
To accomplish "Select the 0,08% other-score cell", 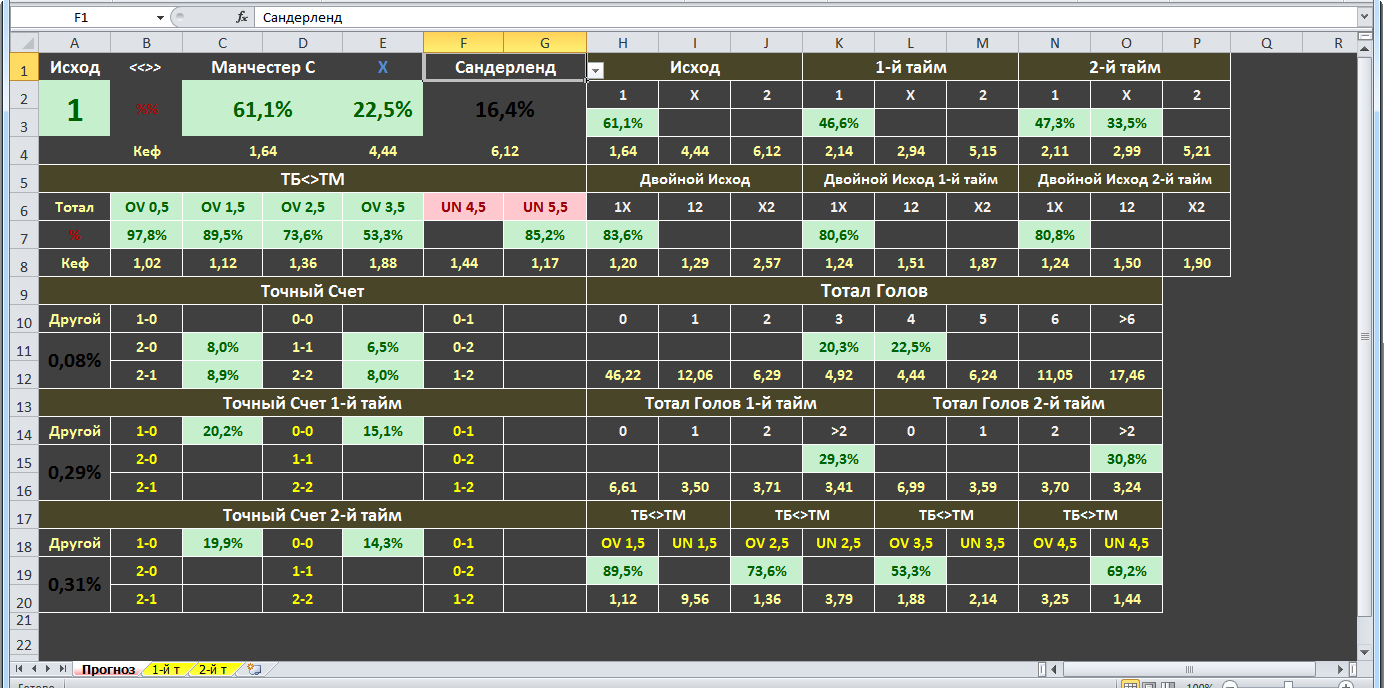I will [x=75, y=361].
